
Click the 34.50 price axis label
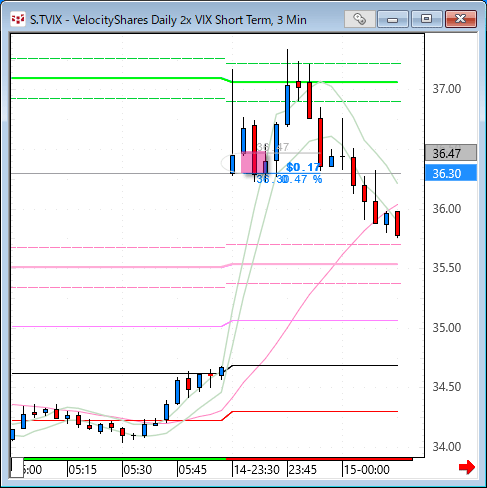click(x=447, y=387)
